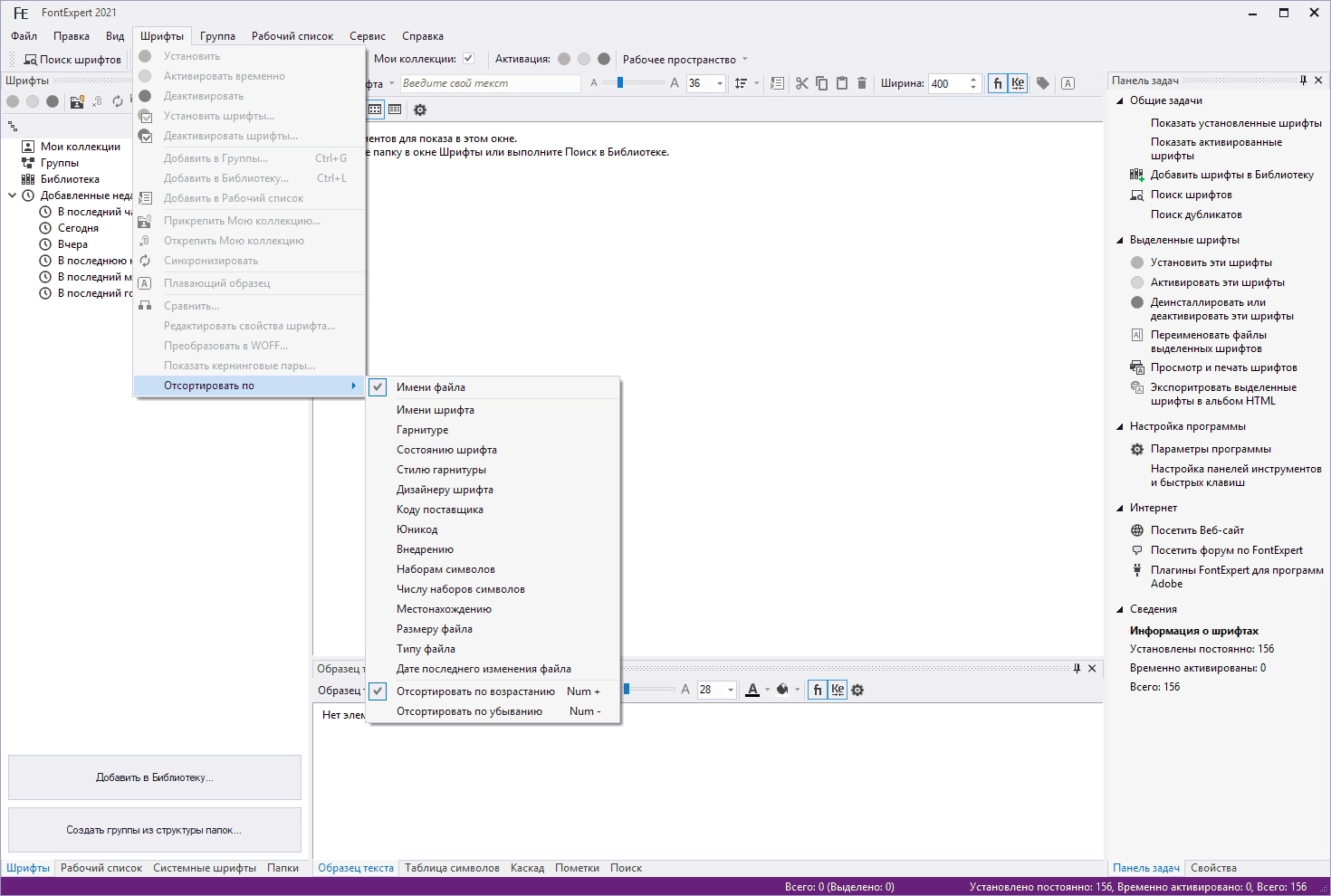
Task: Toggle kerning Ke button in sample panel
Action: coord(838,690)
